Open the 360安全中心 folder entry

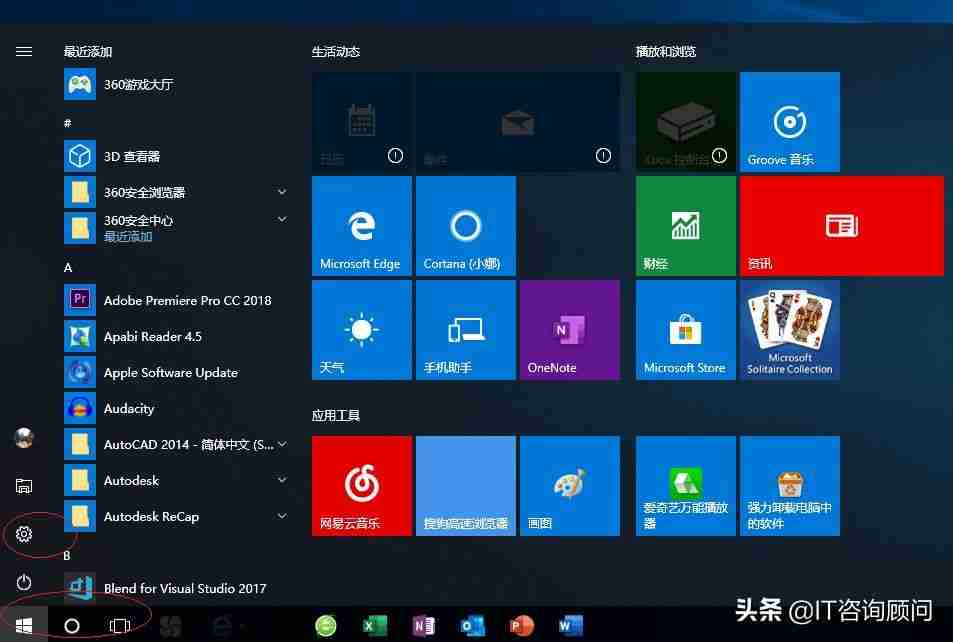[176, 228]
